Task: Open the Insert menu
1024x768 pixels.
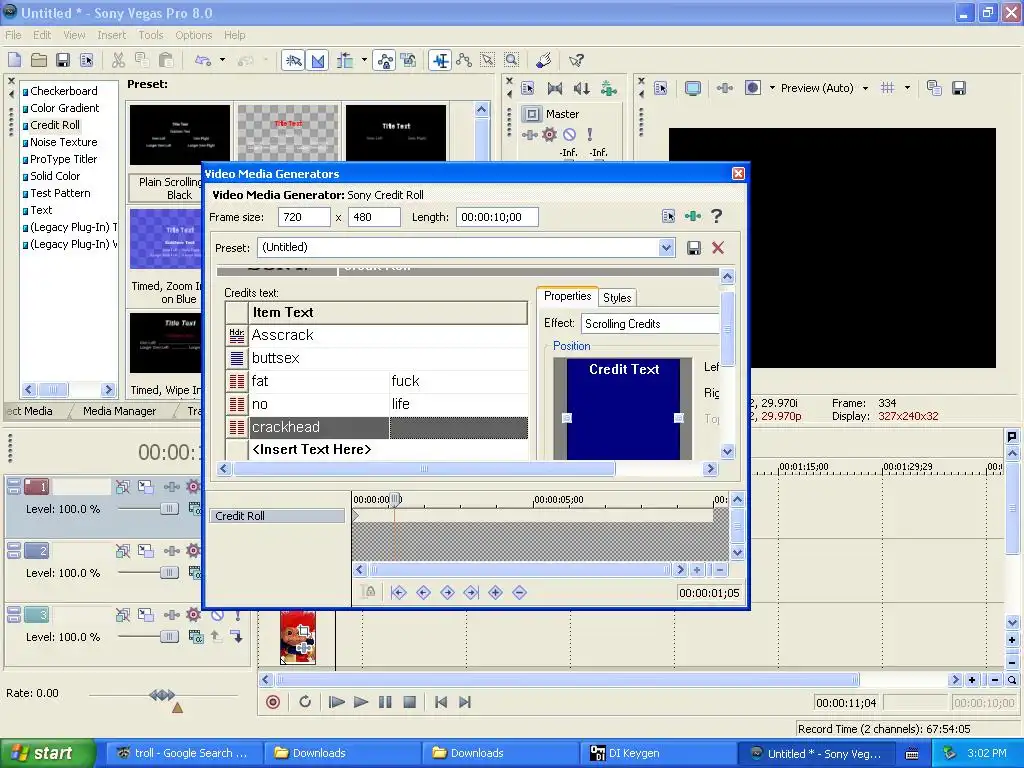Action: (112, 35)
